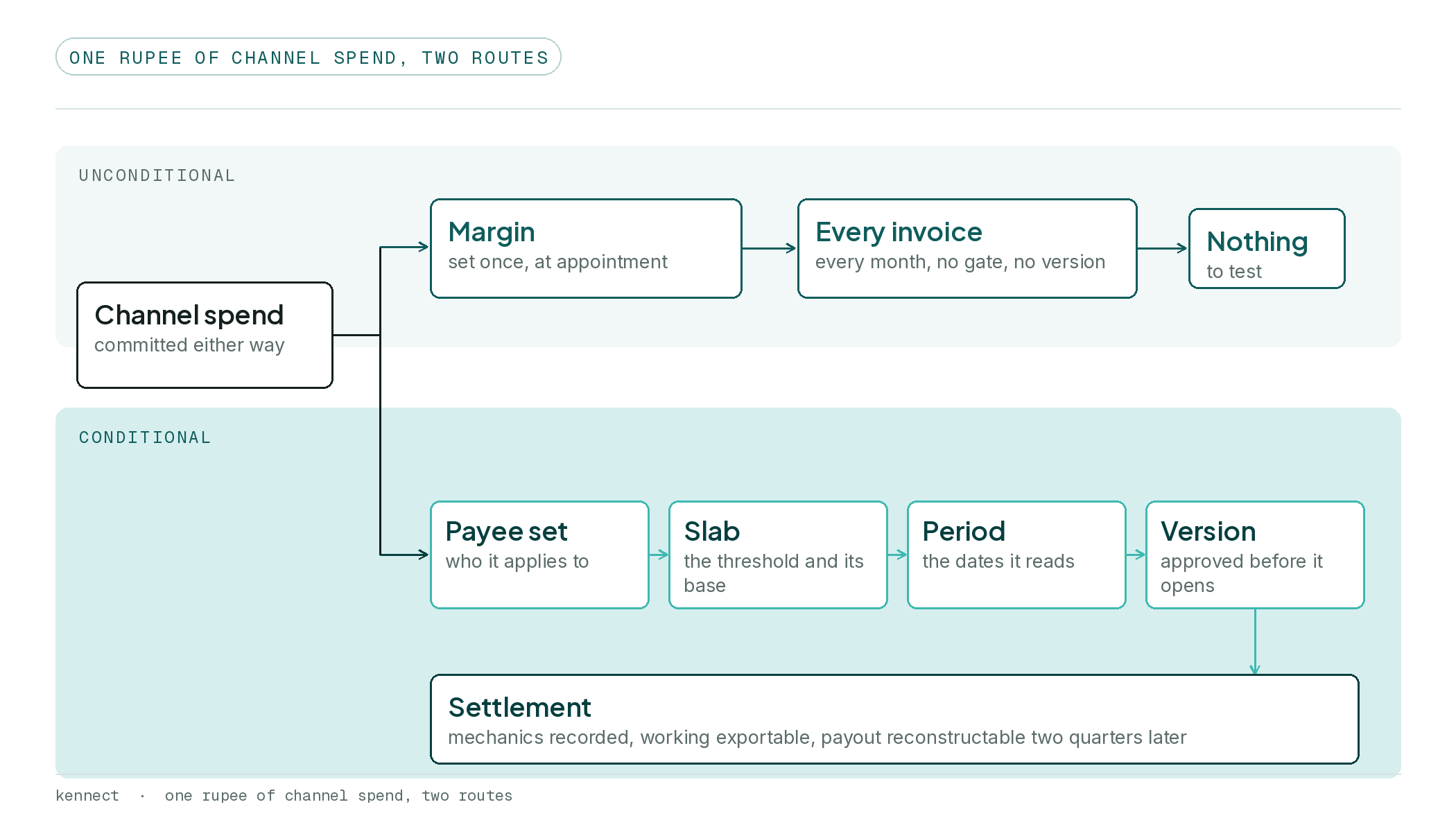
Task: Click the 'One rupee of channel spend, two routes' title pill
Action: (308, 57)
